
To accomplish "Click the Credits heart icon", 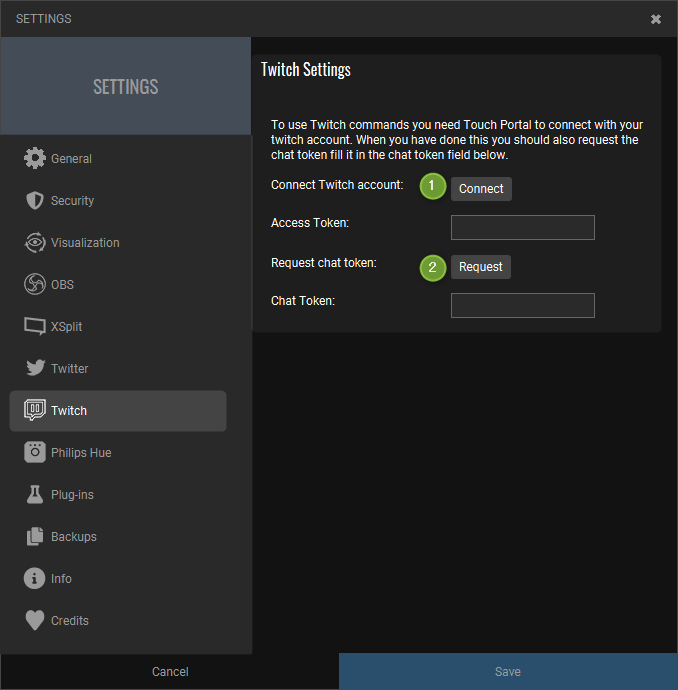I will [35, 620].
